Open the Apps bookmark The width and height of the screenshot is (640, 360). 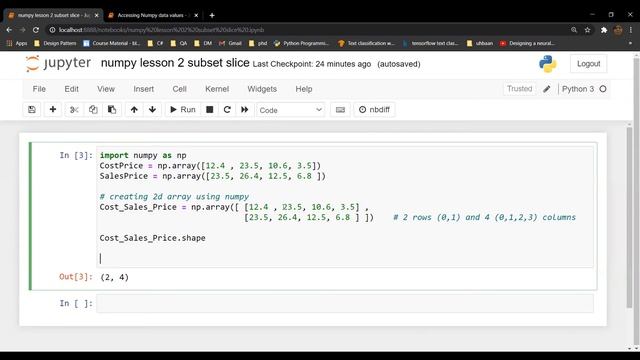pos(17,43)
